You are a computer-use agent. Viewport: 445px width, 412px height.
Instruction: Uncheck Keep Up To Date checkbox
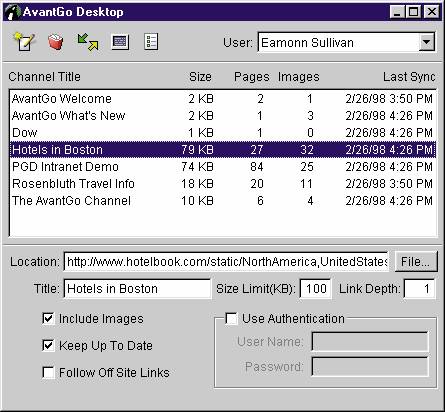(x=48, y=345)
